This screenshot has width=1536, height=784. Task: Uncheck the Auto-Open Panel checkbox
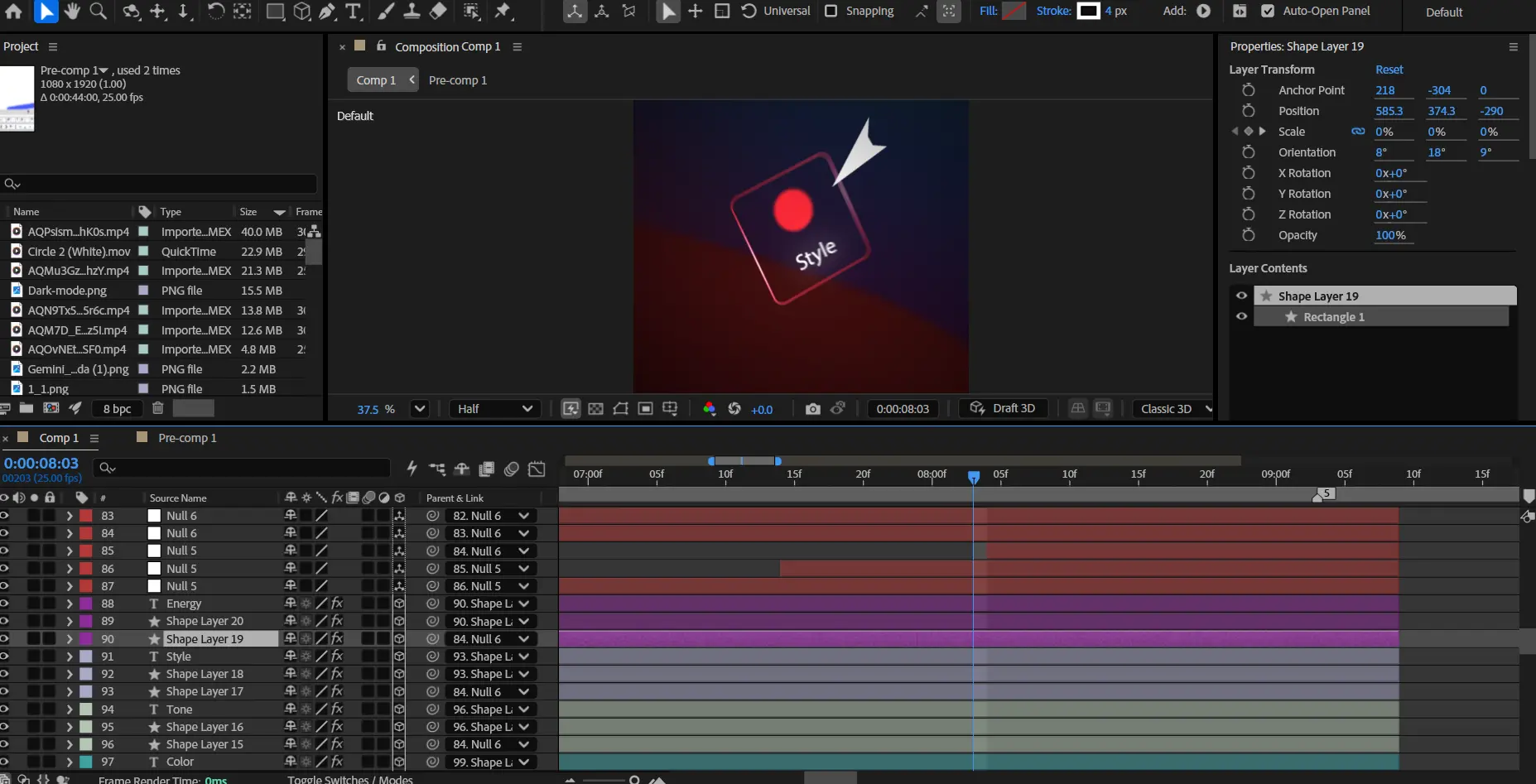(x=1268, y=11)
